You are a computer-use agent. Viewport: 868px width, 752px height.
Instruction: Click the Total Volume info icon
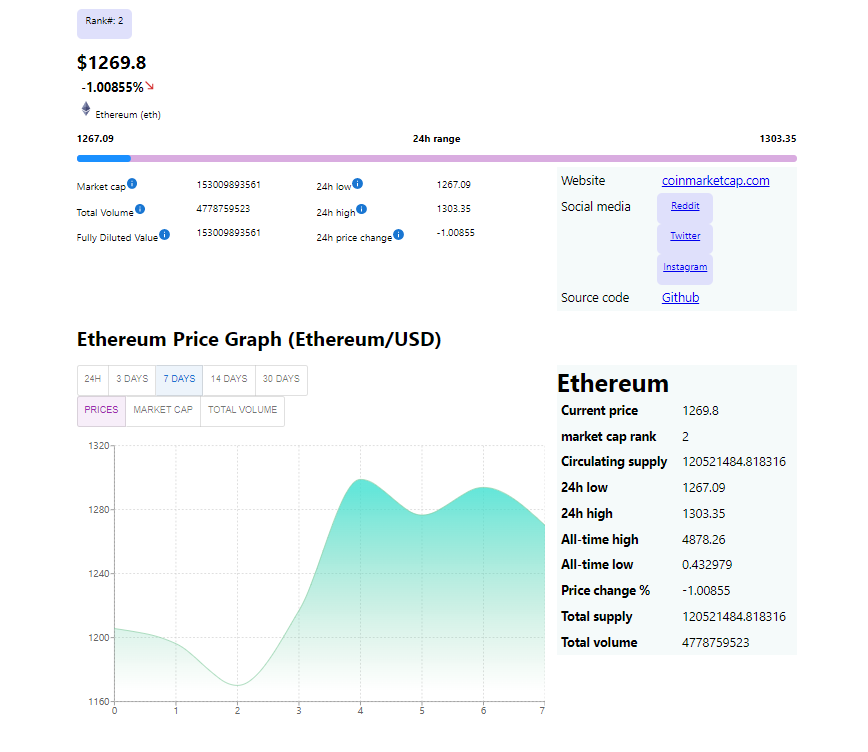(140, 209)
